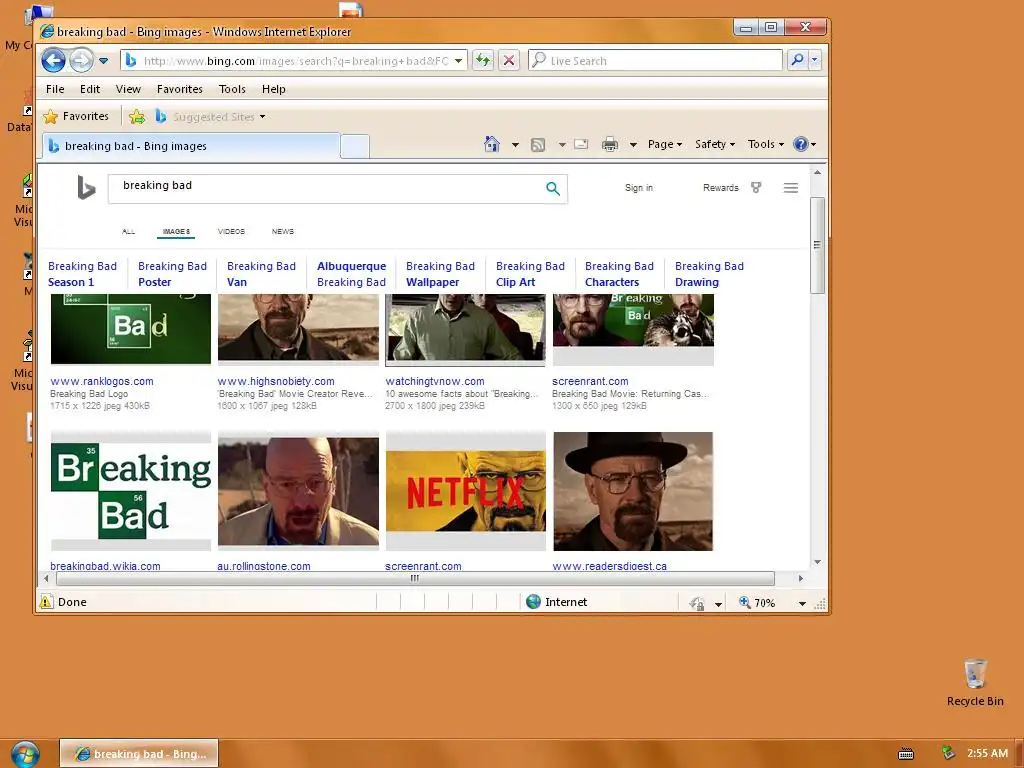Expand the feeds dropdown arrow

tap(562, 145)
